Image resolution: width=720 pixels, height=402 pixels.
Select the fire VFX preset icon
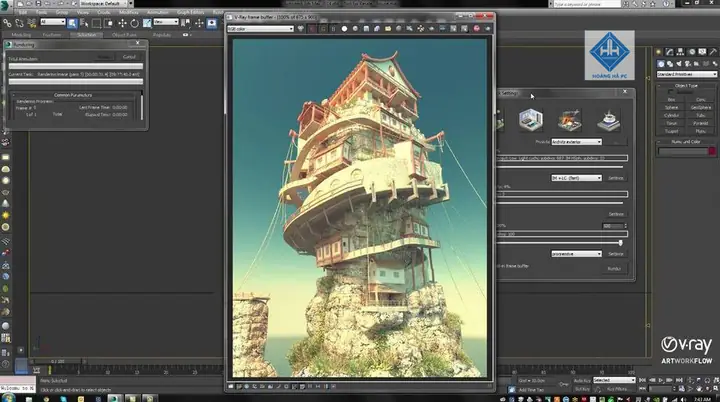569,119
